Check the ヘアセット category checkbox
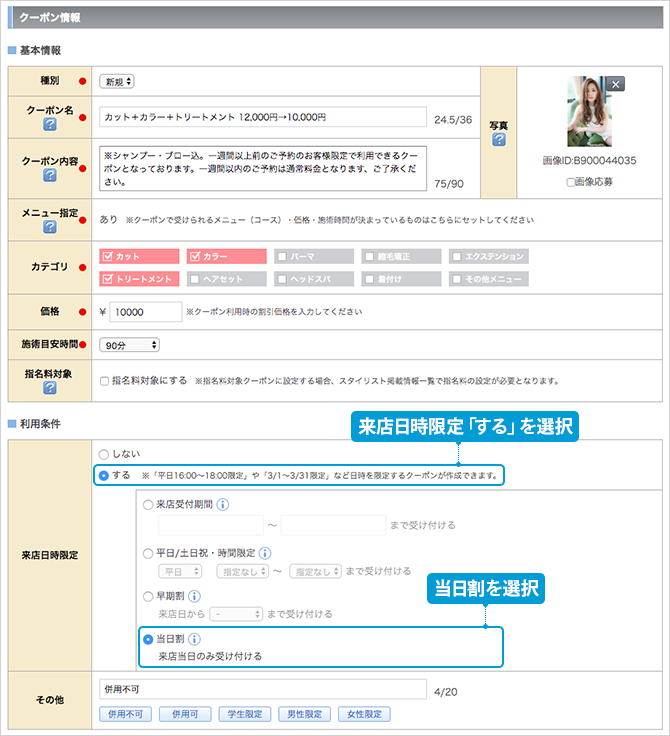670x736 pixels. click(195, 279)
